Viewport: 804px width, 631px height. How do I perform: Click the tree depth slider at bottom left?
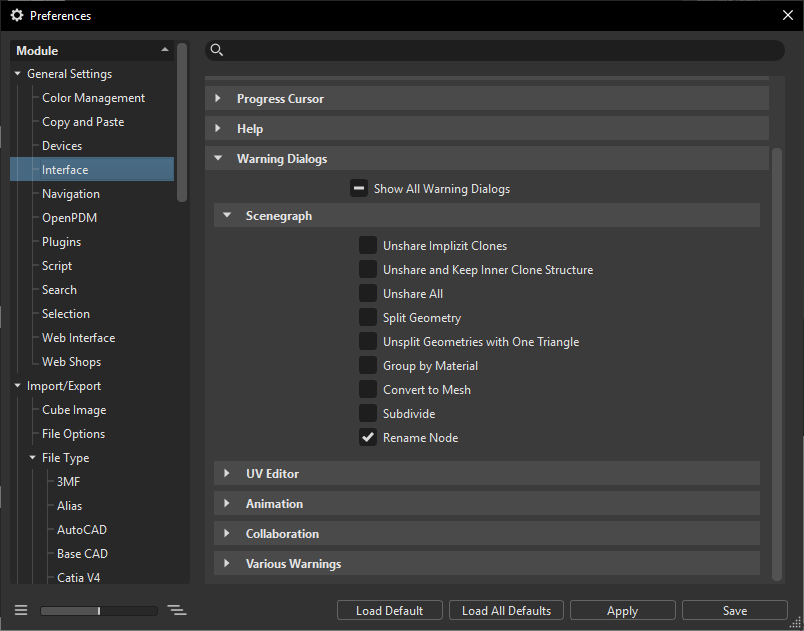(x=99, y=610)
